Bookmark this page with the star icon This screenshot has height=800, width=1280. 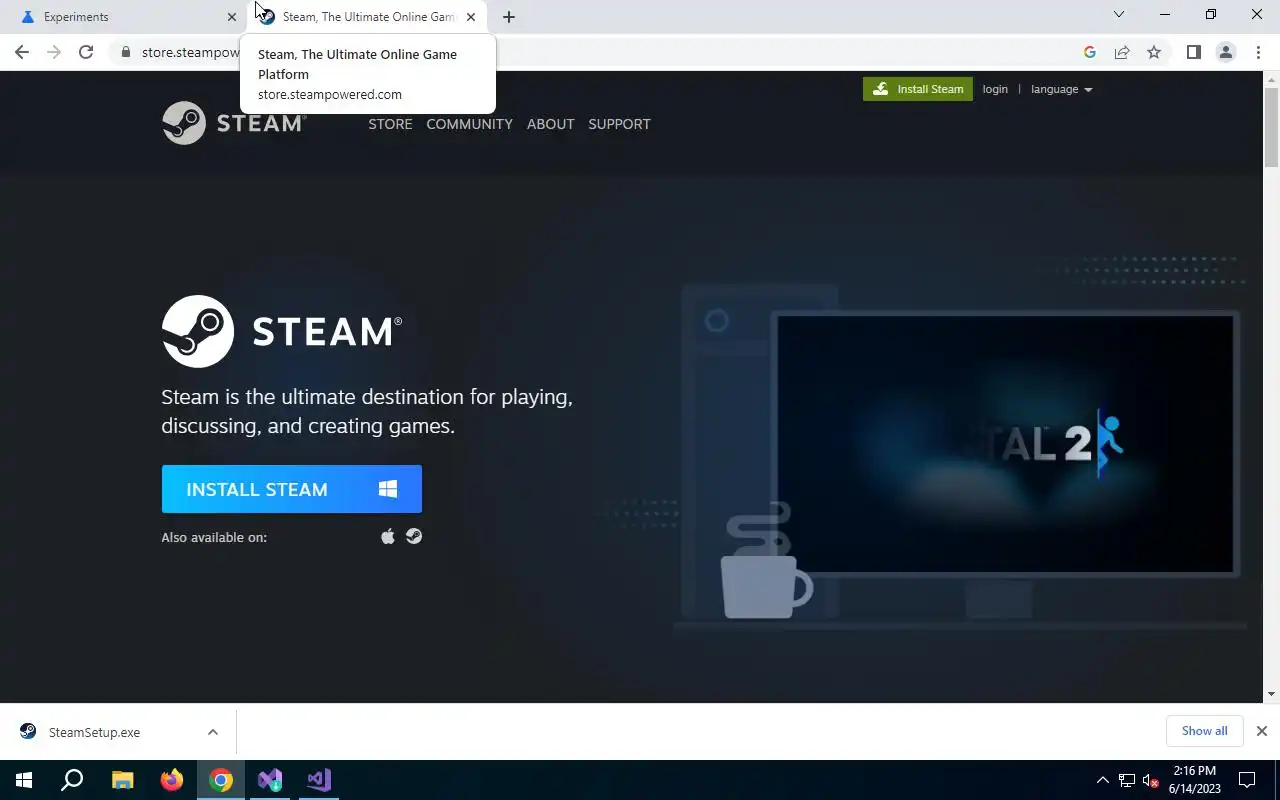[1154, 52]
